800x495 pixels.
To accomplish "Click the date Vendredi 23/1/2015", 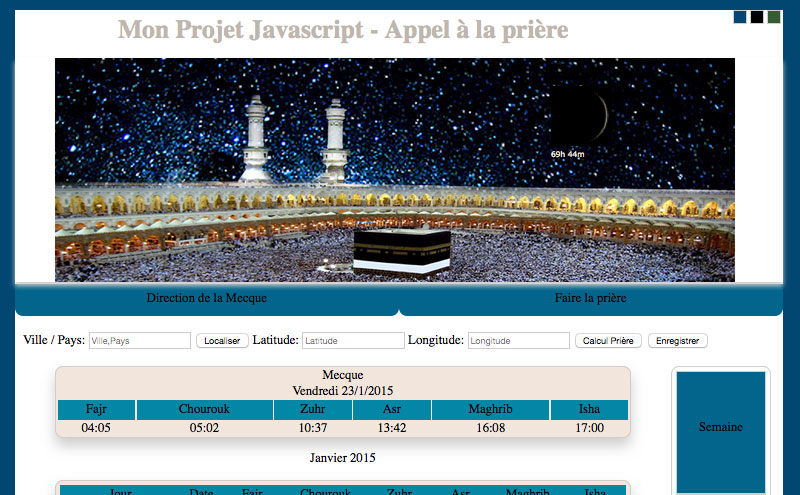I will [343, 391].
